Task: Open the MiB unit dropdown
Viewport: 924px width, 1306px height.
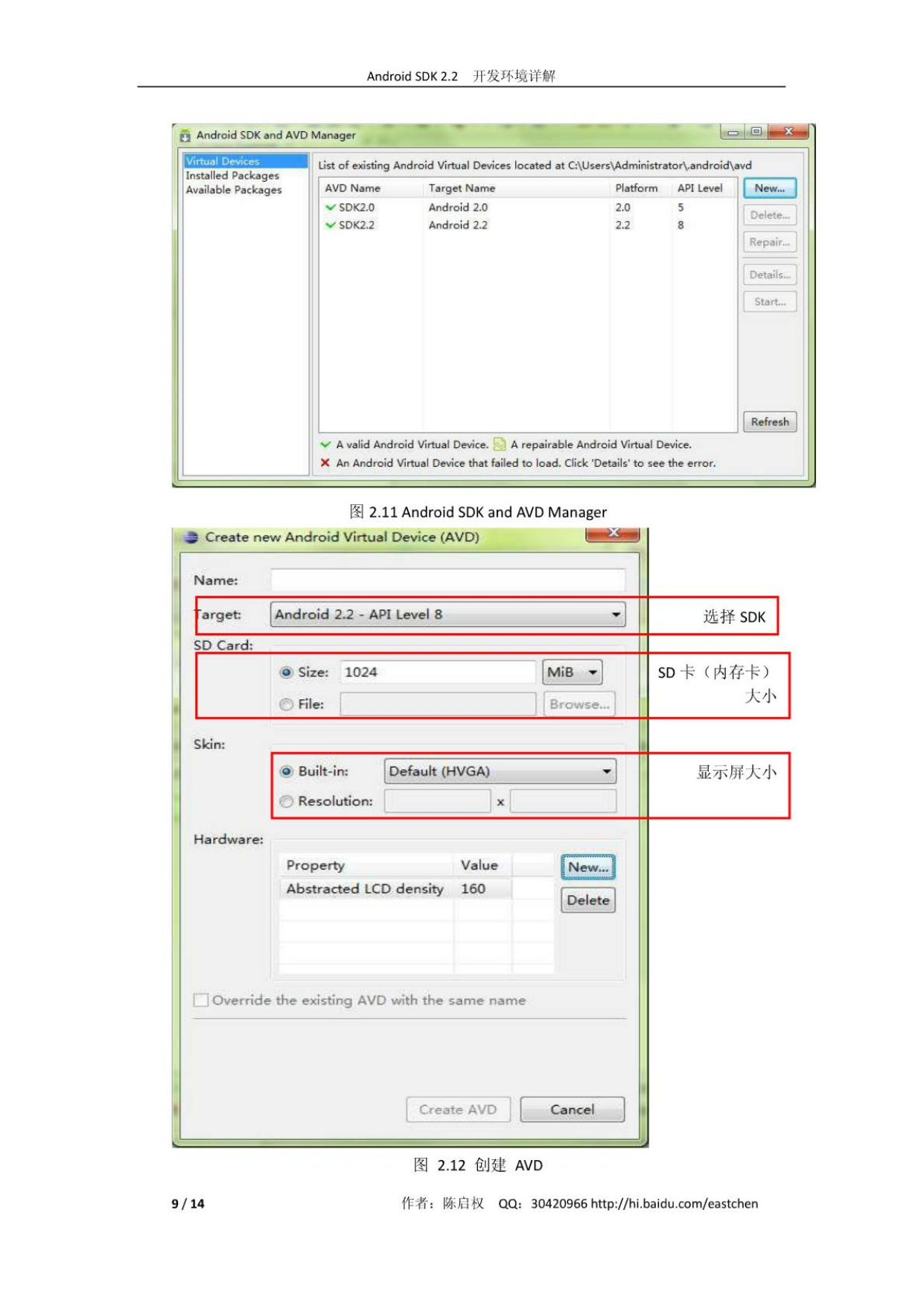Action: 572,672
